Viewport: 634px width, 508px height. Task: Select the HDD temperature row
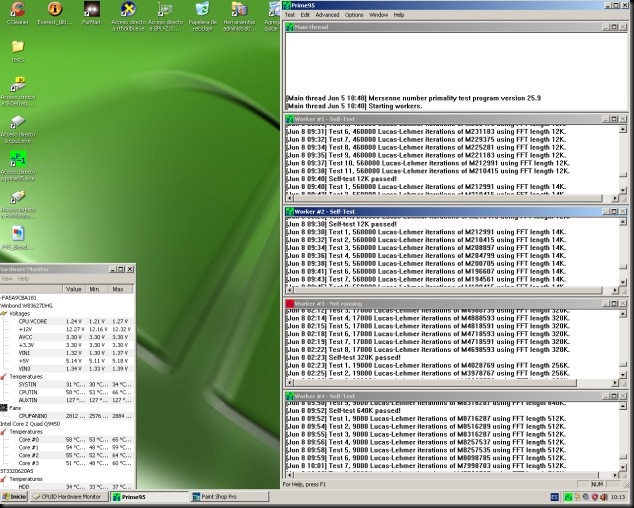67,487
